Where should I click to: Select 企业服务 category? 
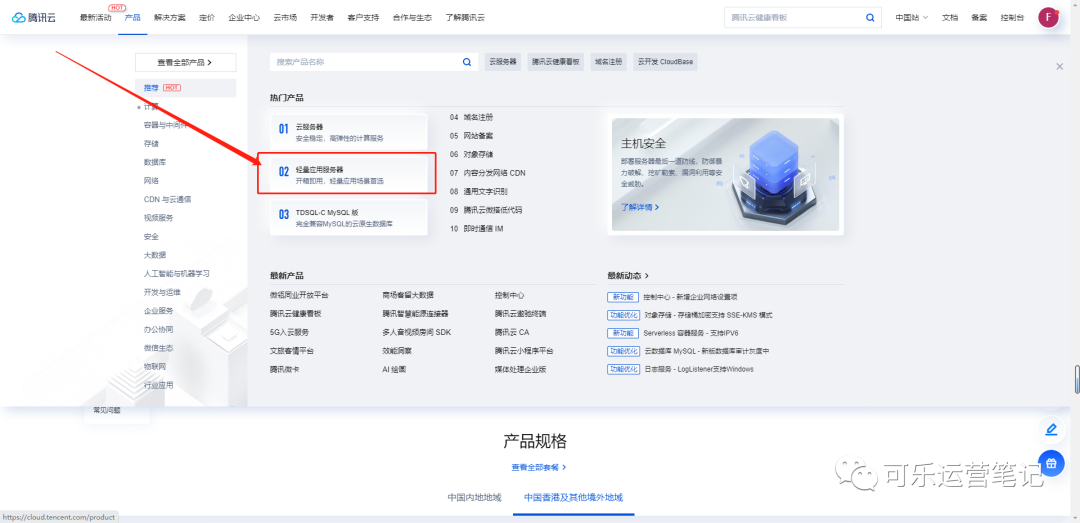tap(158, 311)
